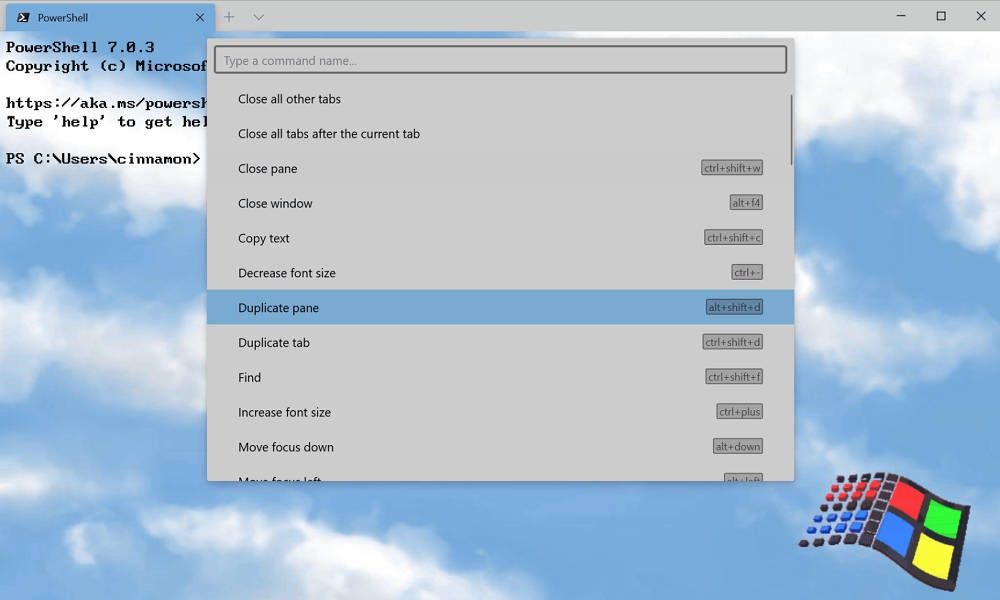
Task: Close the terminal window
Action: coord(981,16)
